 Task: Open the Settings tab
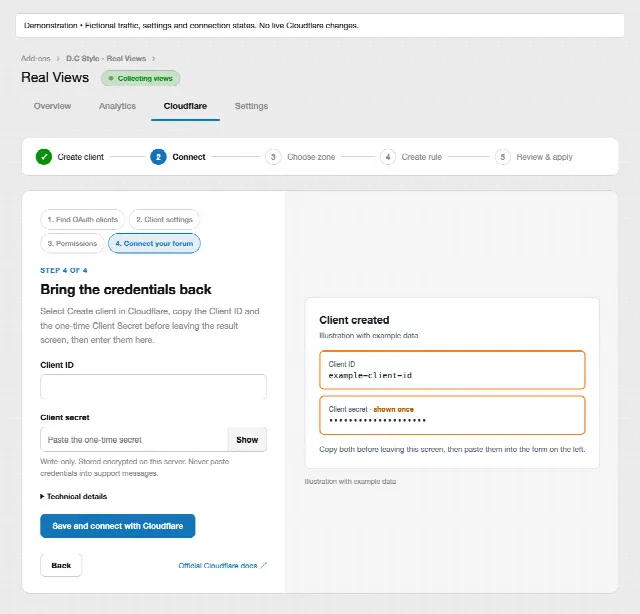251,106
